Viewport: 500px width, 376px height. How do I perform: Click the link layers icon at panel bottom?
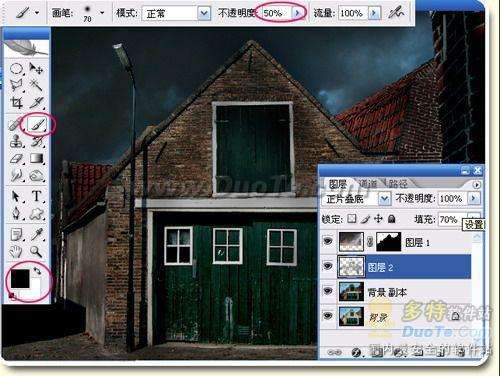[335, 352]
